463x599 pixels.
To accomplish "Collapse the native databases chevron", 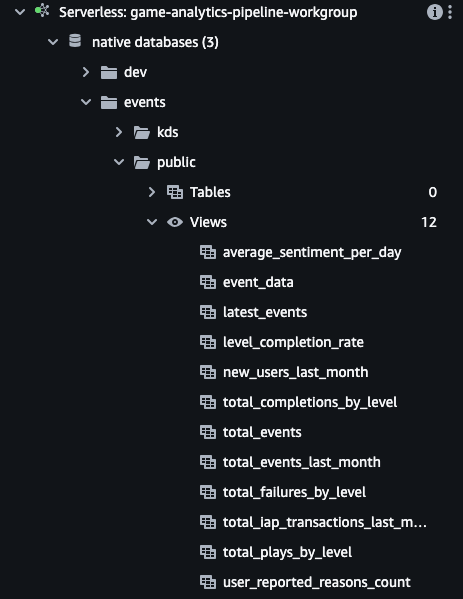I will [53, 42].
